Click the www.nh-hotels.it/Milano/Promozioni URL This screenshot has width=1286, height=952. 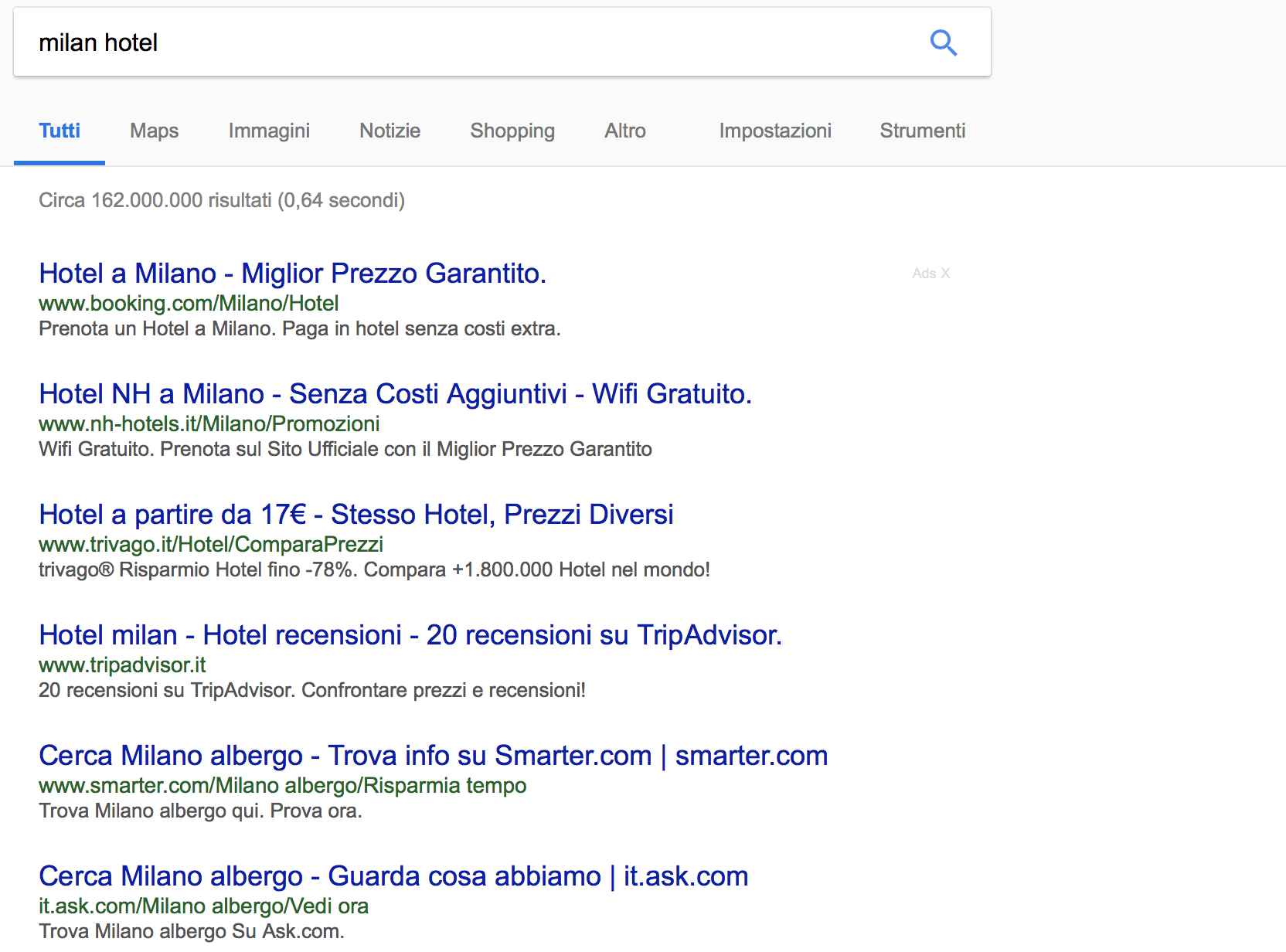(209, 424)
